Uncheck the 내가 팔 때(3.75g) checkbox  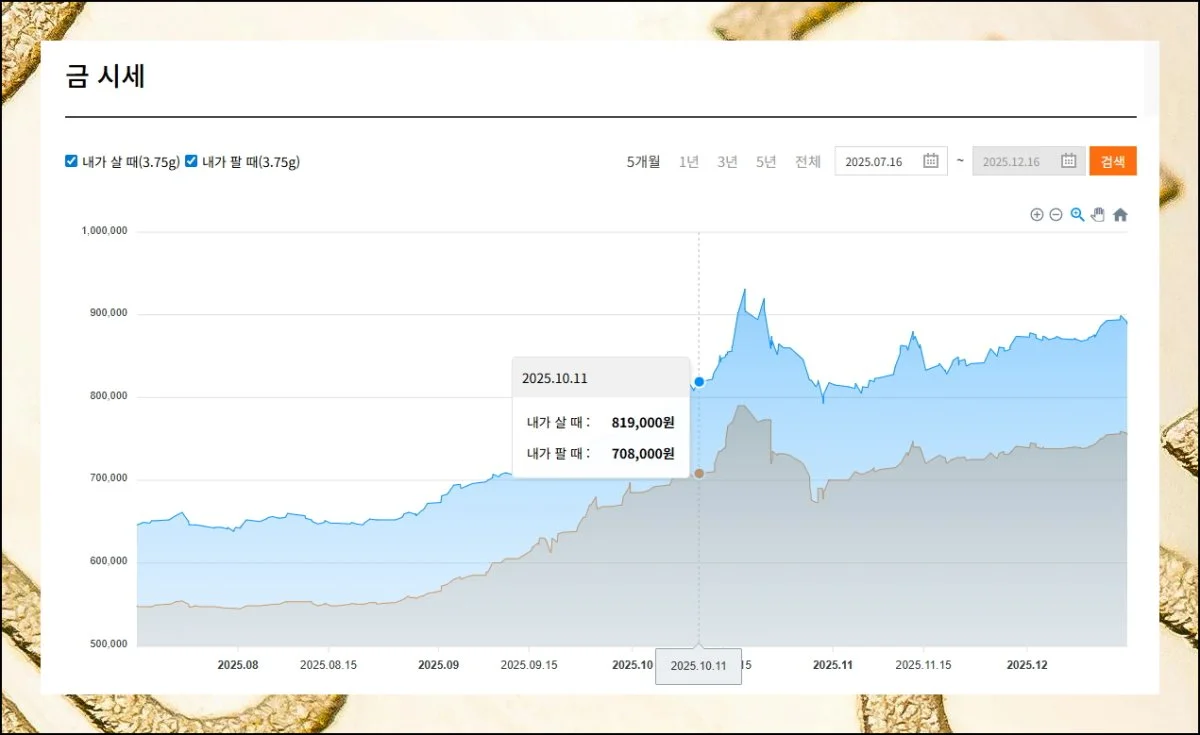click(191, 161)
